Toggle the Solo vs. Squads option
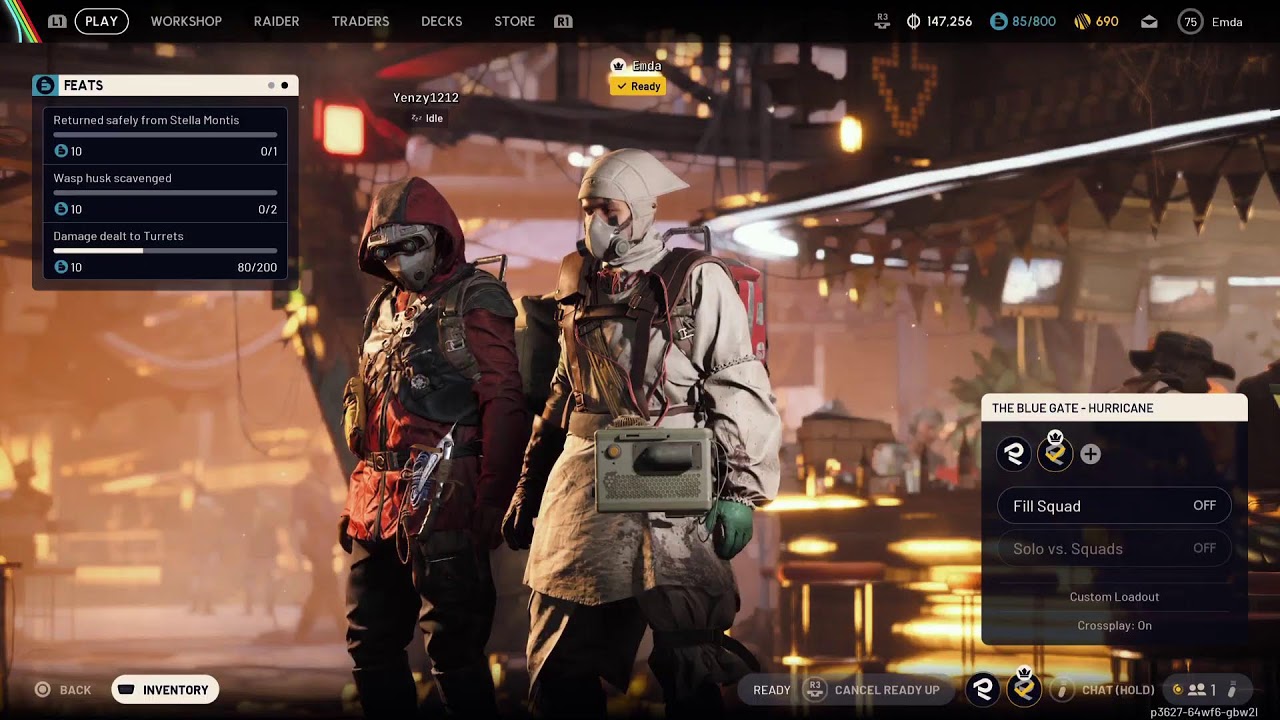Image resolution: width=1280 pixels, height=720 pixels. tap(1114, 548)
